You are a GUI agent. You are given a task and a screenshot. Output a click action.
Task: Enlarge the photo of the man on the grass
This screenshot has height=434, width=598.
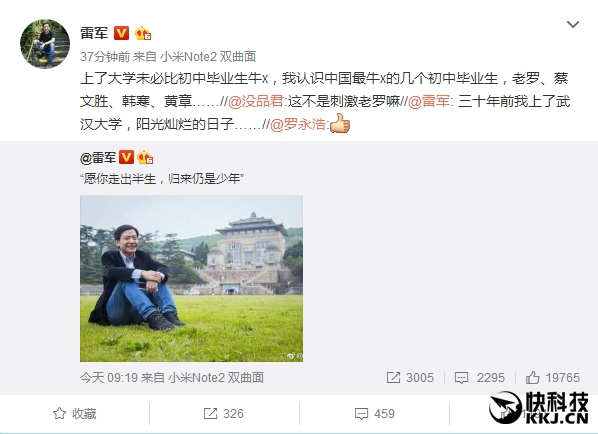(191, 278)
